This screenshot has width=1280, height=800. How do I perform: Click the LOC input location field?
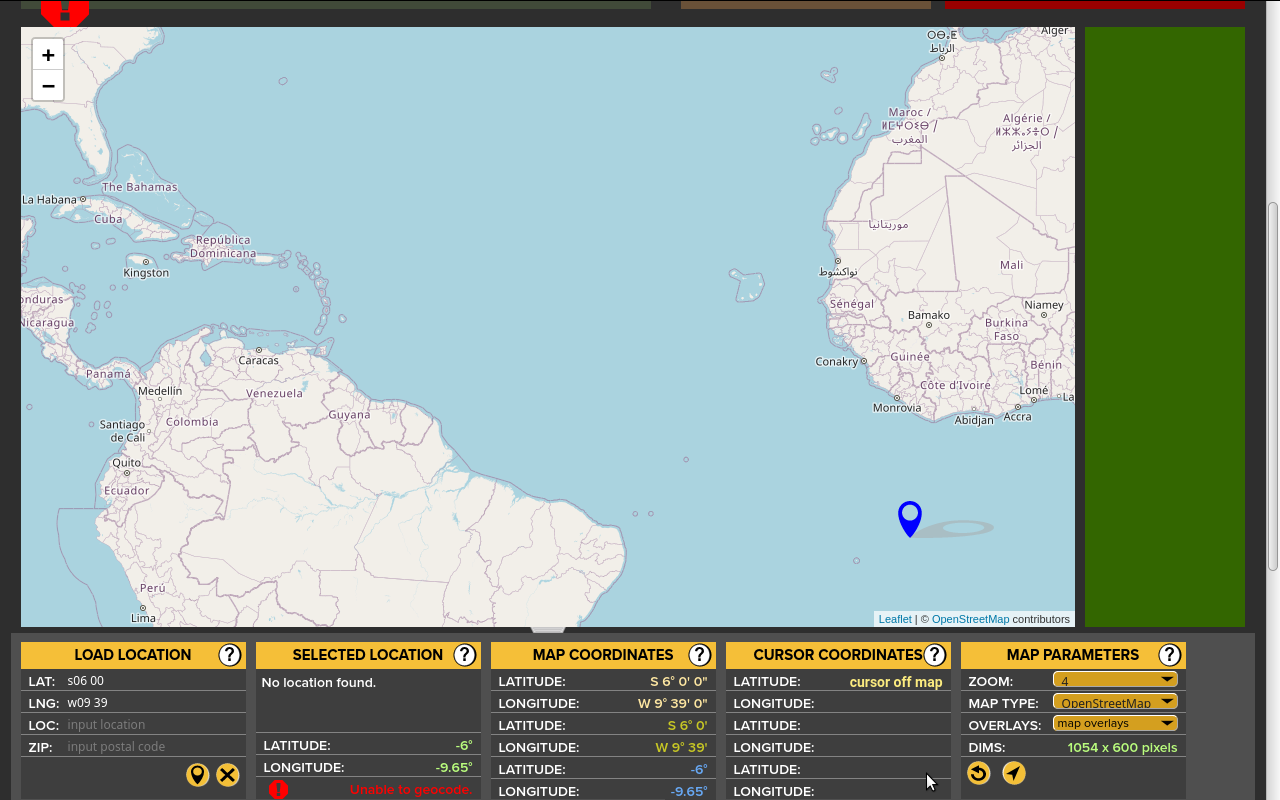[x=154, y=725]
